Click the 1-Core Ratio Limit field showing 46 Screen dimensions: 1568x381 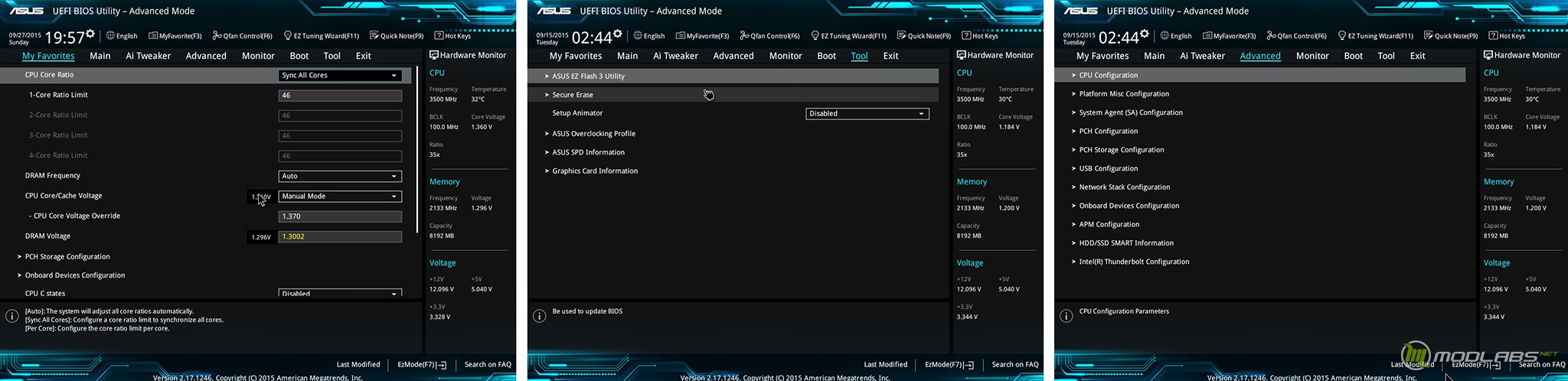[x=340, y=96]
